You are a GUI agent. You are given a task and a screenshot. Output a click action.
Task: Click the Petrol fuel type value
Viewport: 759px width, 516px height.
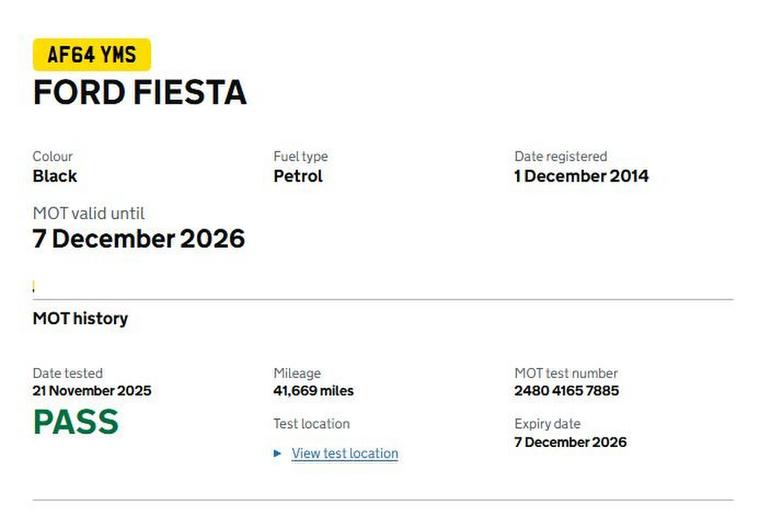298,176
